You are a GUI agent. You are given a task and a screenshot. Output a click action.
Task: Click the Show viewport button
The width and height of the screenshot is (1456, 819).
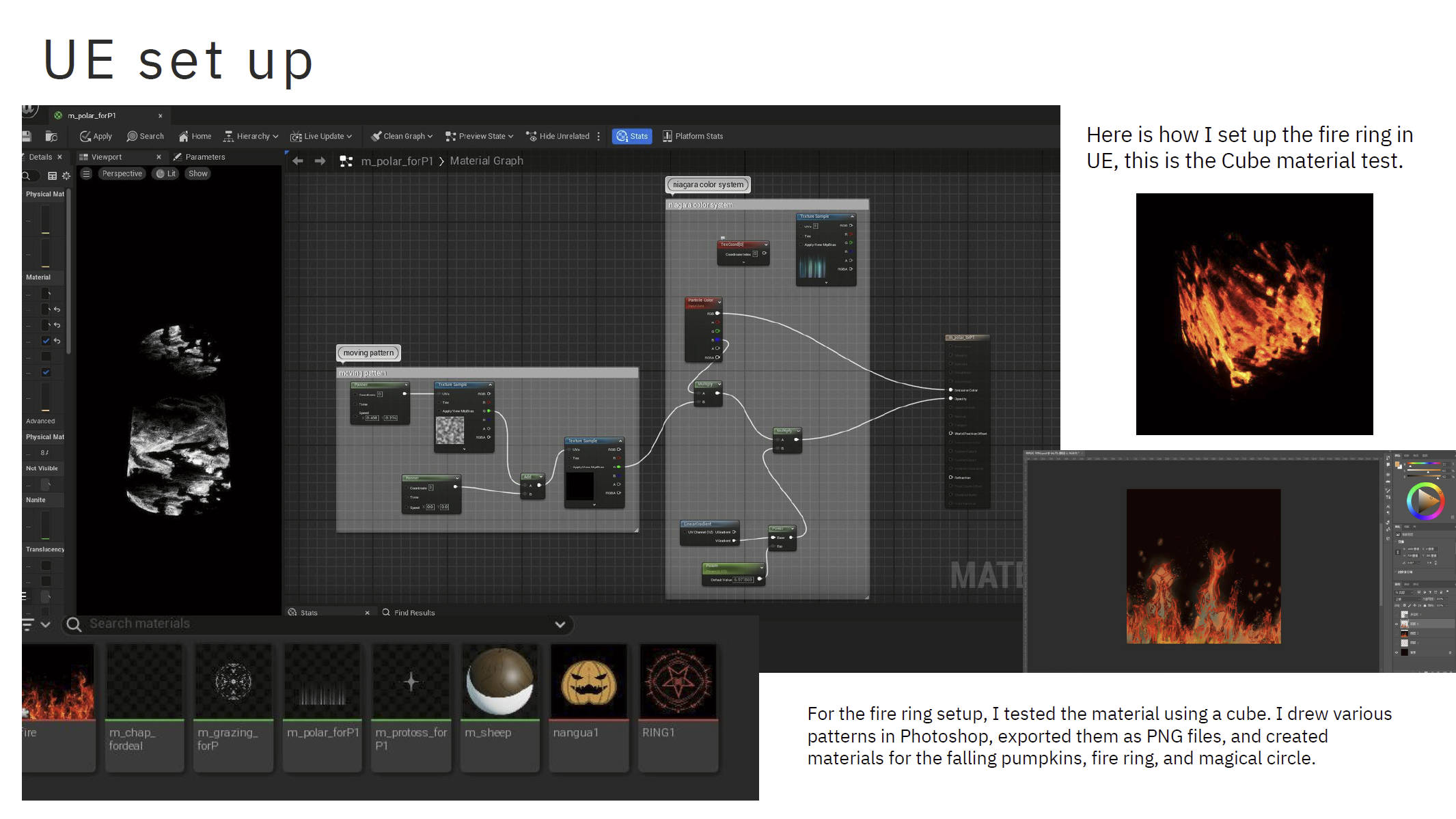pos(197,173)
